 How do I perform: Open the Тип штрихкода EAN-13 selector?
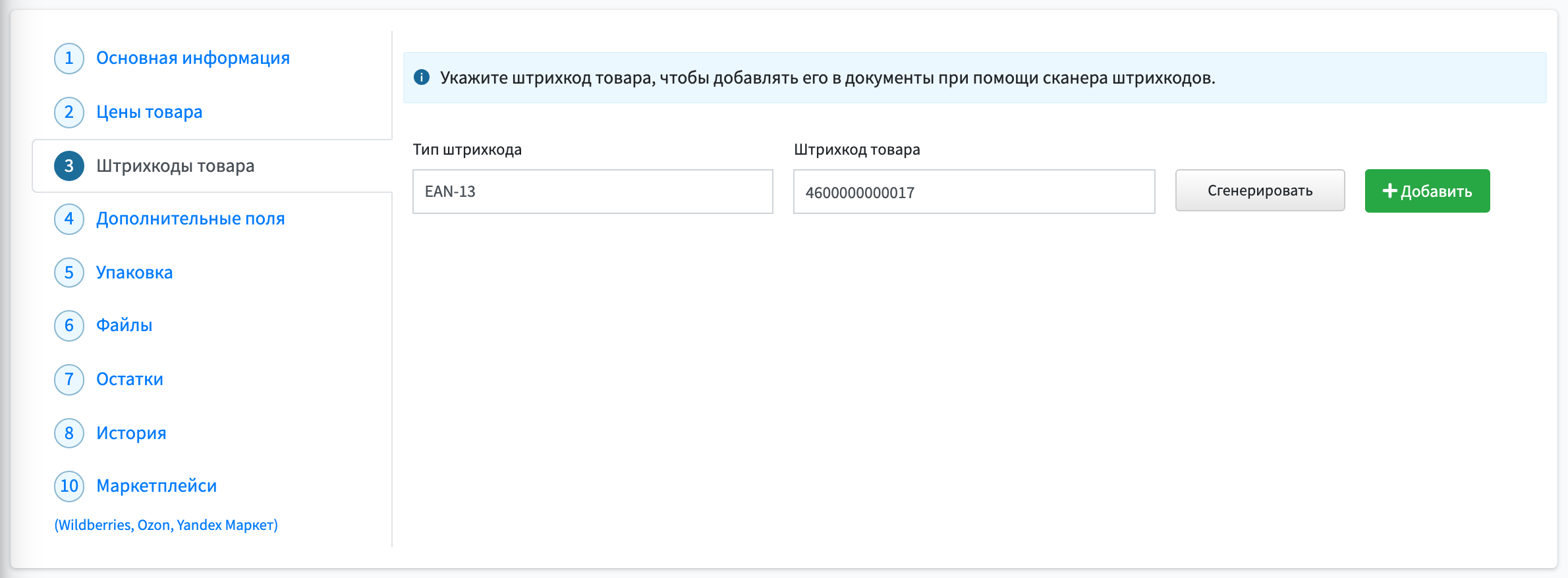click(x=593, y=192)
